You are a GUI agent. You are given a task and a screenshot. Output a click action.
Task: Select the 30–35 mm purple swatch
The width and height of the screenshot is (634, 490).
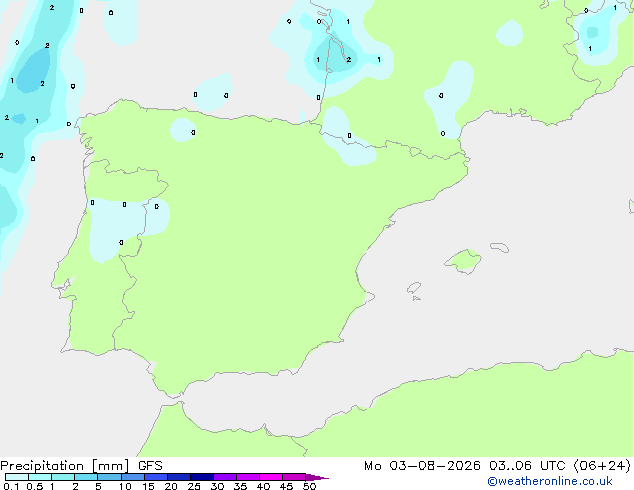point(224,477)
